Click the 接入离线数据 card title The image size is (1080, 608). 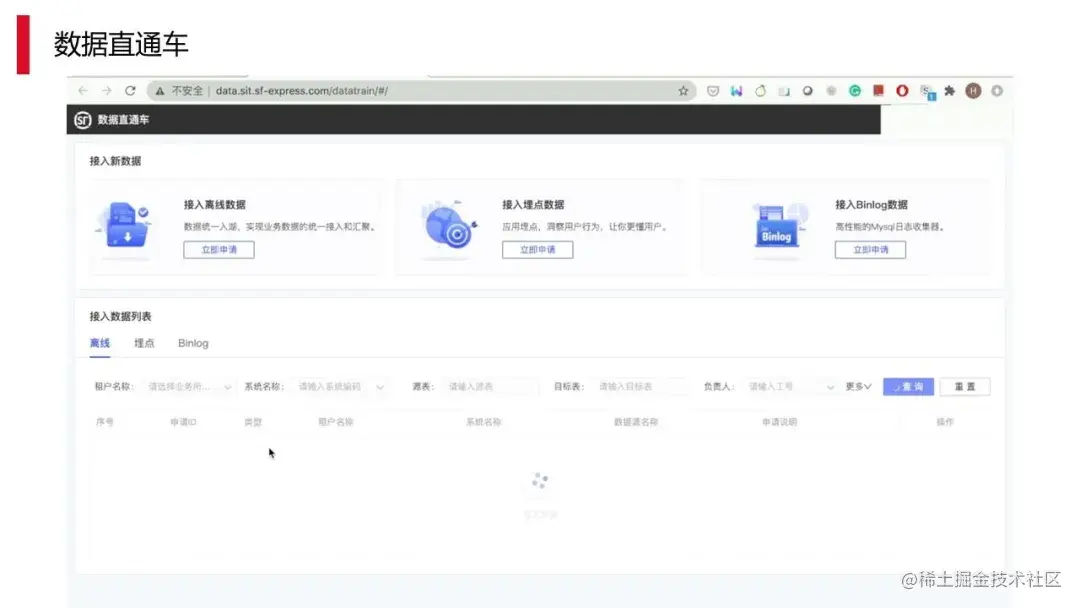tap(215, 205)
